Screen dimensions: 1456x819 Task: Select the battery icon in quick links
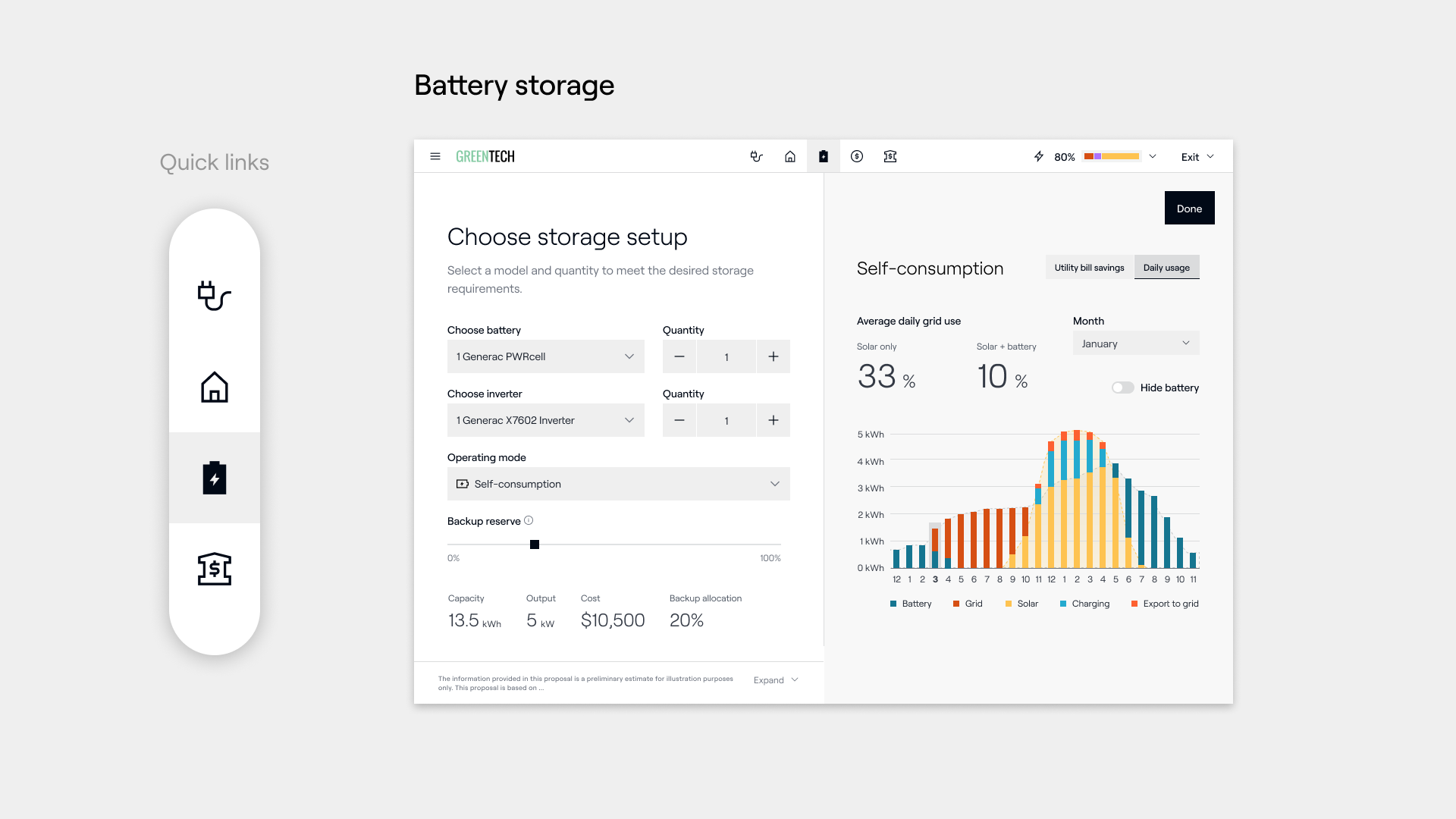click(x=214, y=478)
